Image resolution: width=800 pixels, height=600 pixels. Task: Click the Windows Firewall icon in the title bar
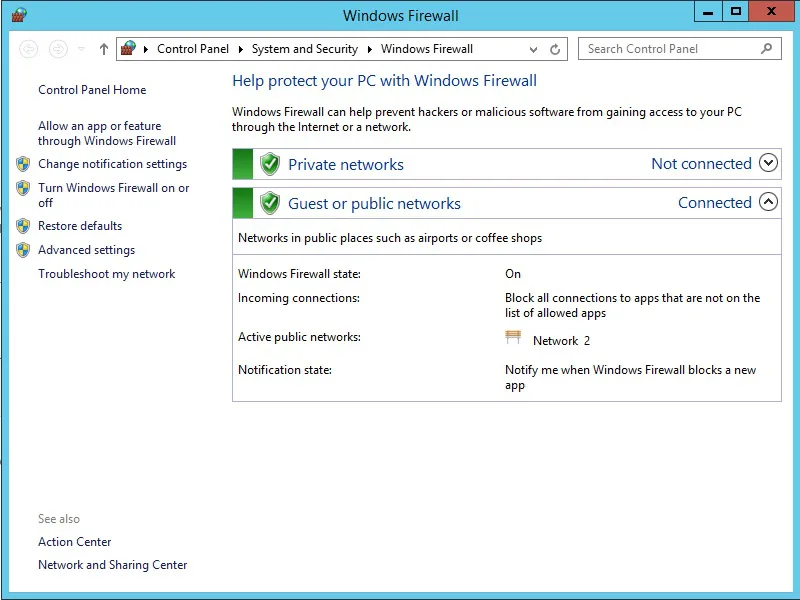tap(19, 14)
